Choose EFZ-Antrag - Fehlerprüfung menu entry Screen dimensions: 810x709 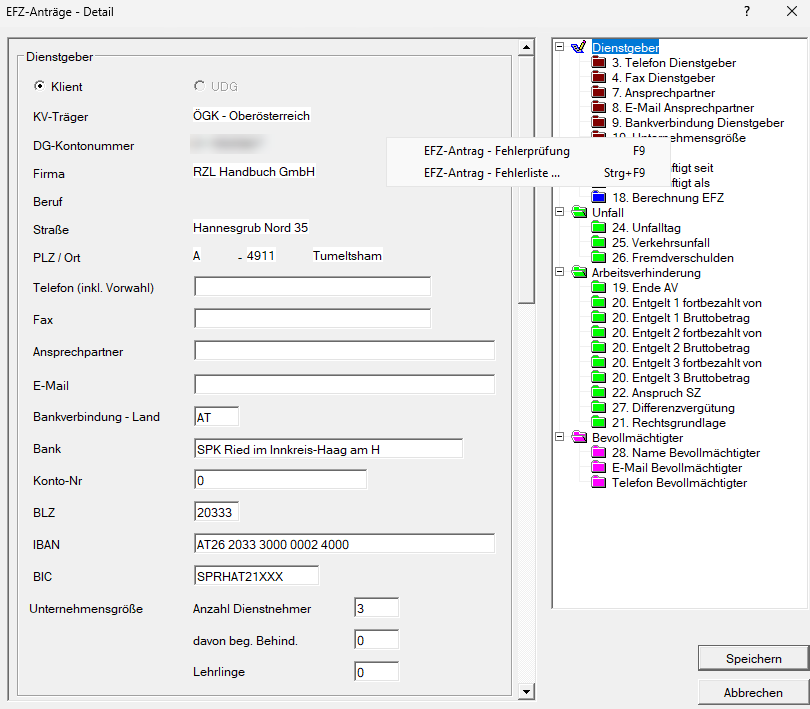(x=496, y=152)
